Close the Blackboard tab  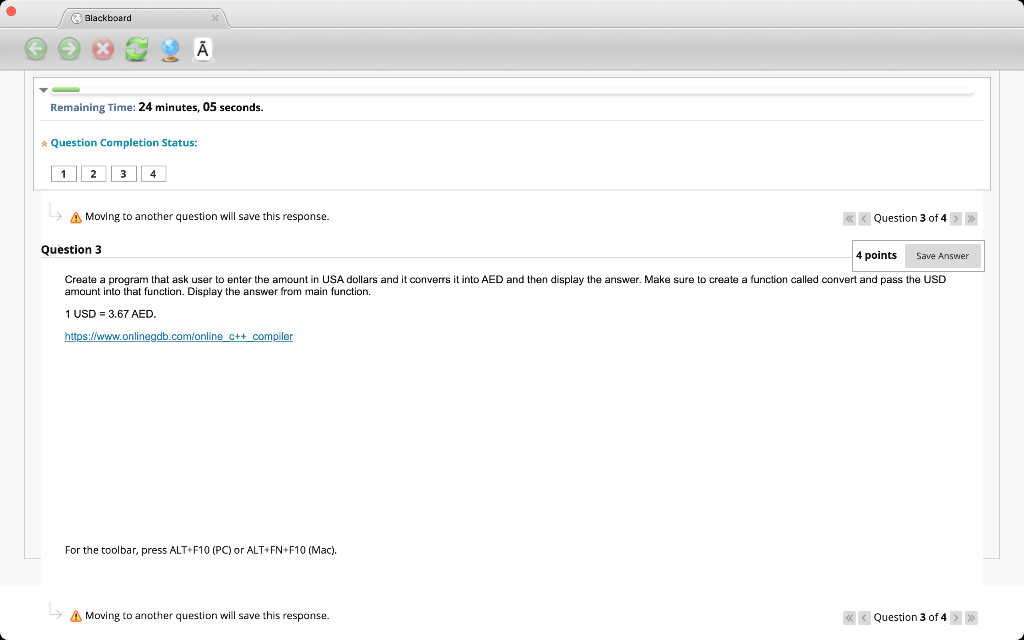pos(215,18)
